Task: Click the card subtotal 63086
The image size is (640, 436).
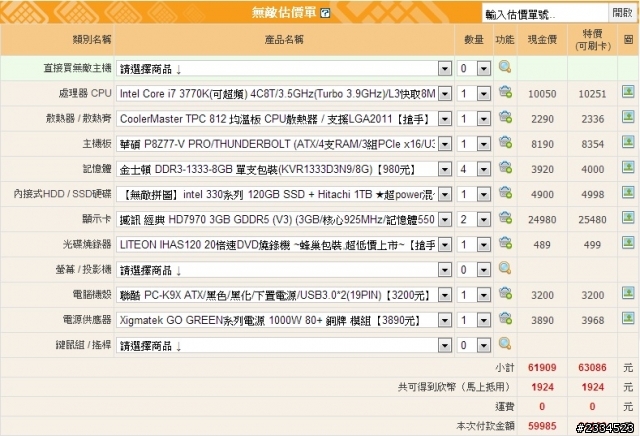Action: tap(593, 367)
